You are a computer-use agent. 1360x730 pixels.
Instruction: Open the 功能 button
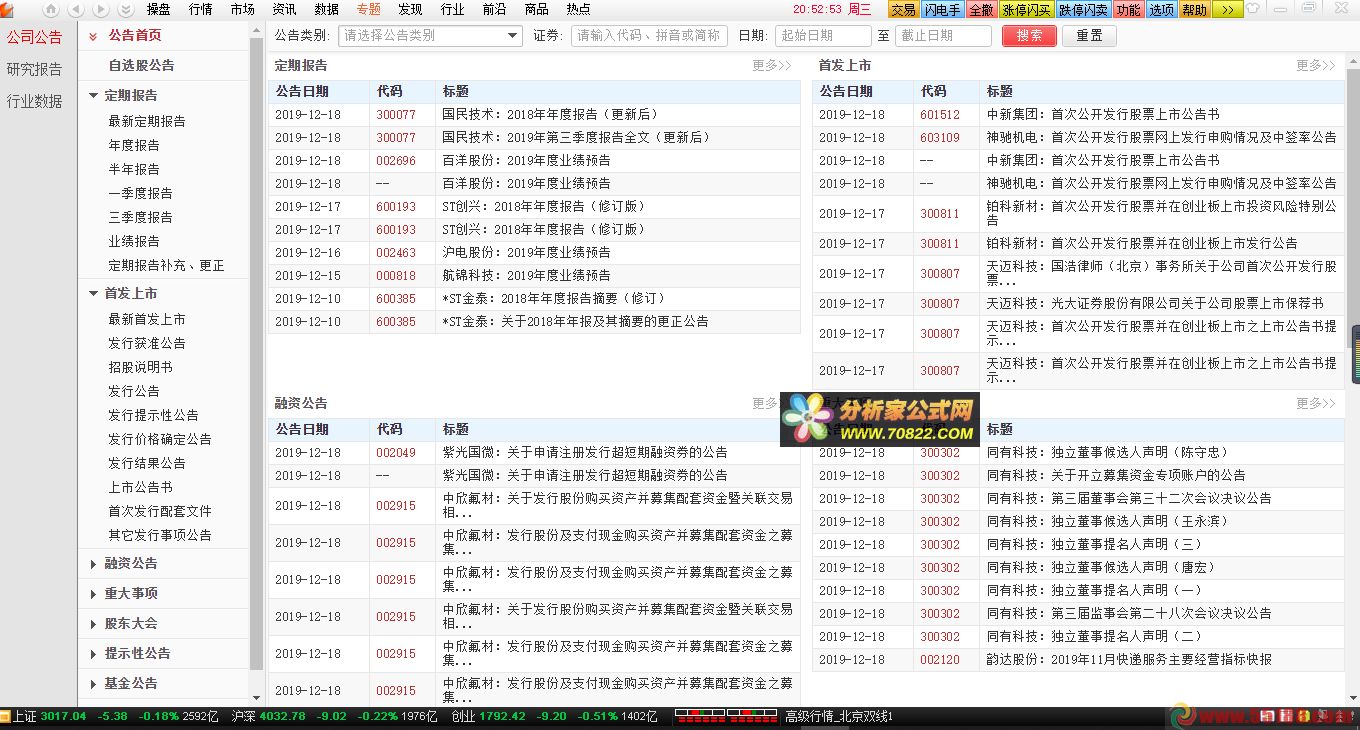pos(1128,10)
